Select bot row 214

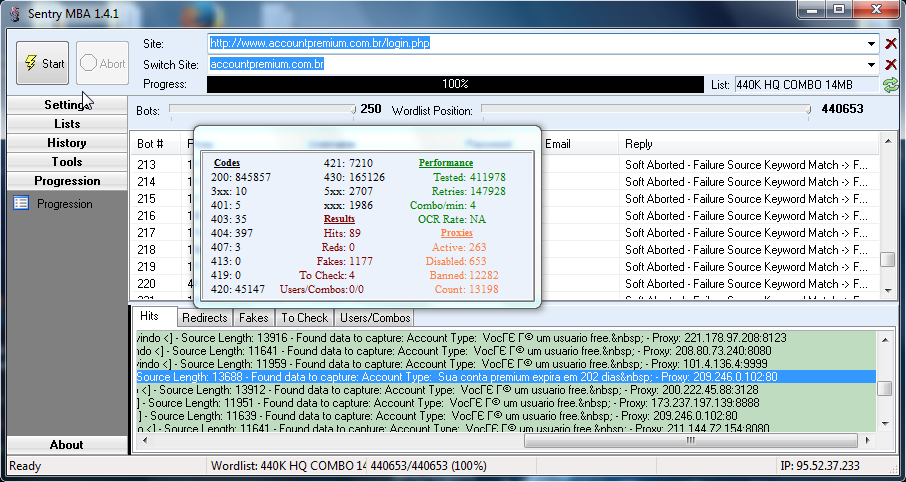[x=504, y=181]
